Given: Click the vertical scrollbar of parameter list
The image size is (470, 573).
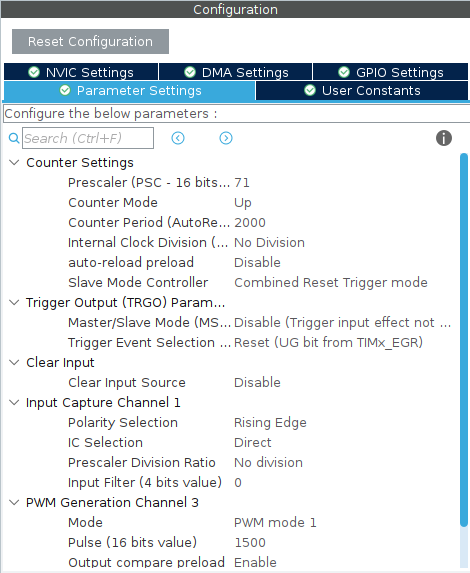Looking at the screenshot, I should (x=464, y=340).
